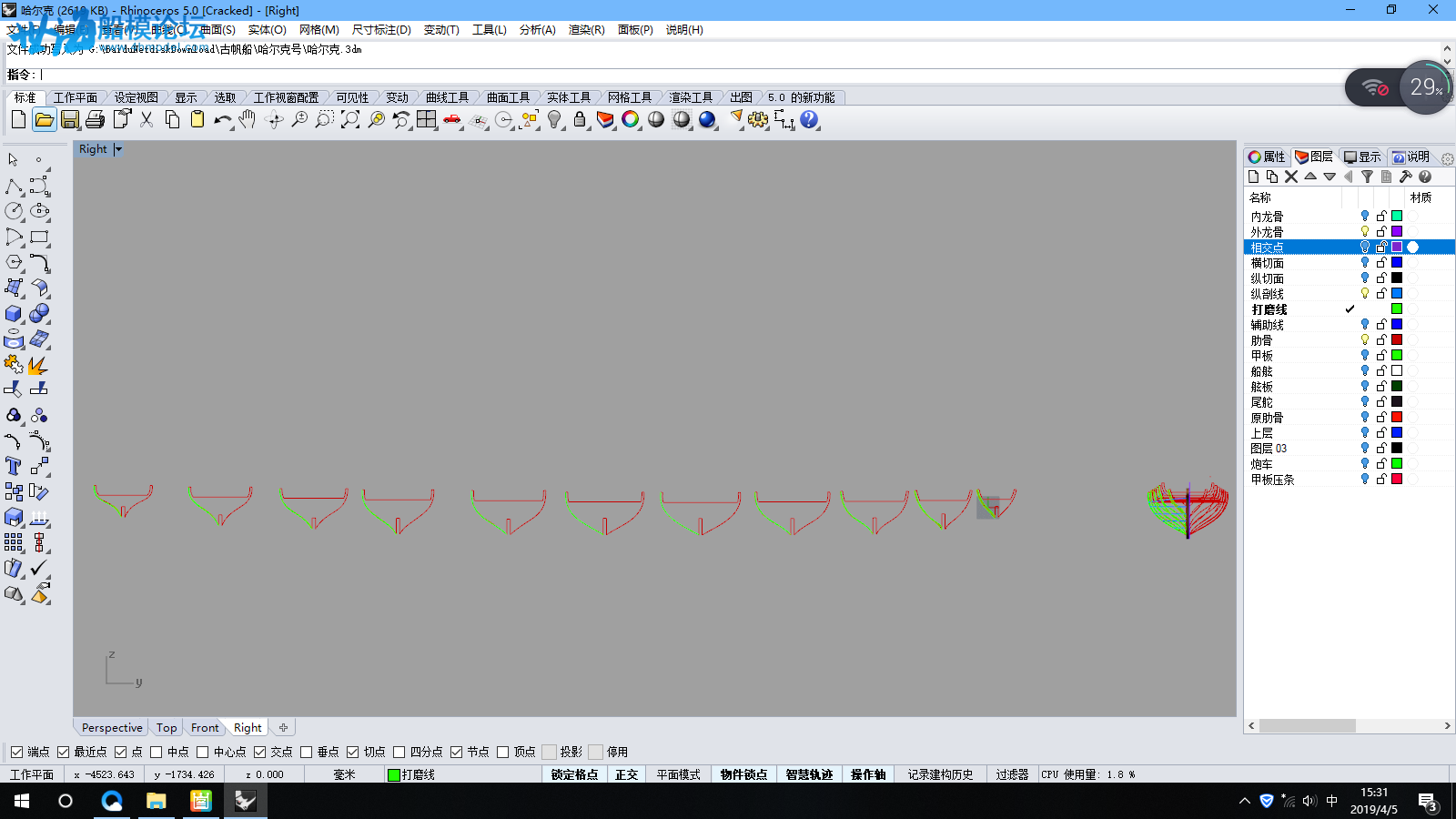Open the 实体(O) menu
The image size is (1456, 819).
pos(267,30)
